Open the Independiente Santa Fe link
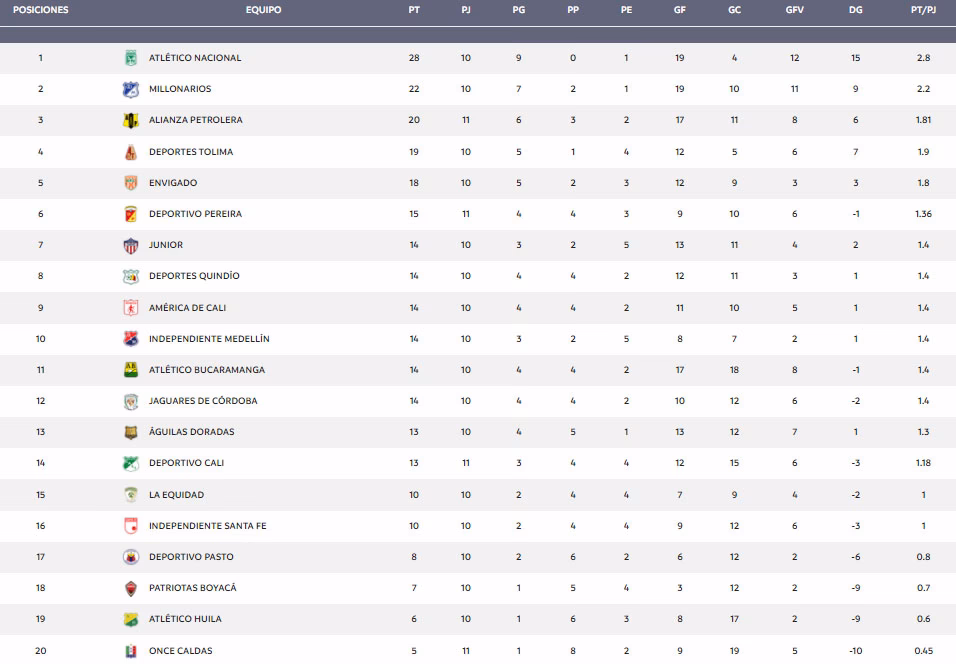956x664 pixels. pyautogui.click(x=207, y=526)
